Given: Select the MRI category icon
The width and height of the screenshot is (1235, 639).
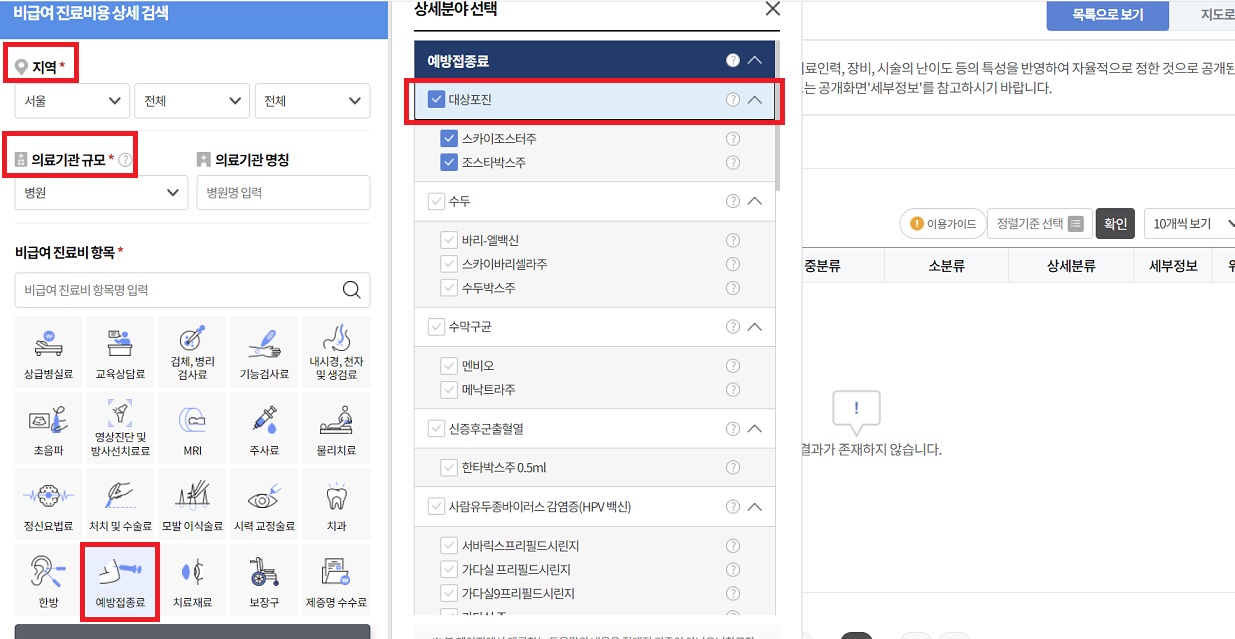Looking at the screenshot, I should (x=192, y=427).
